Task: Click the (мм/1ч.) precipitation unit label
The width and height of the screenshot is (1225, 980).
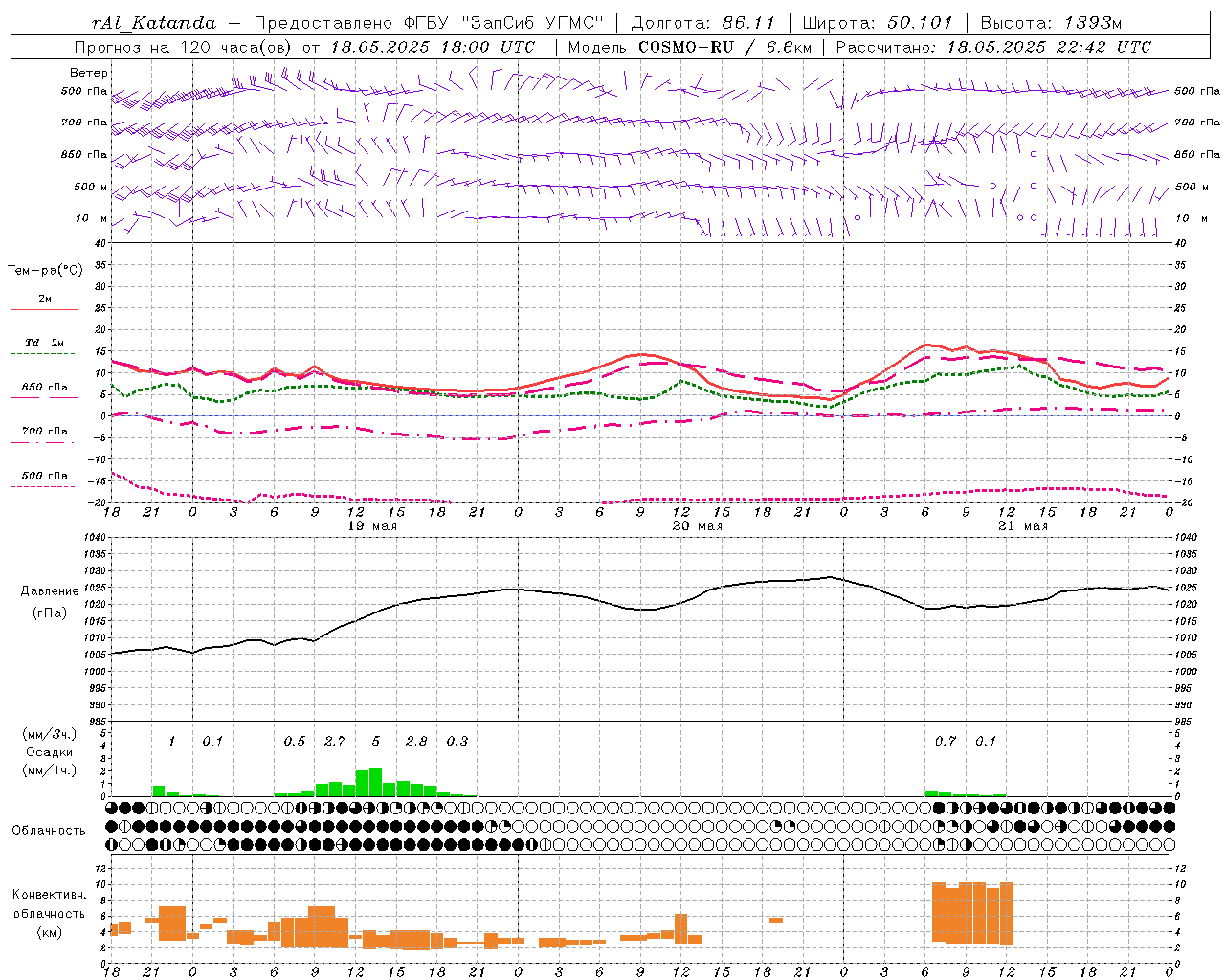Action: click(x=49, y=770)
